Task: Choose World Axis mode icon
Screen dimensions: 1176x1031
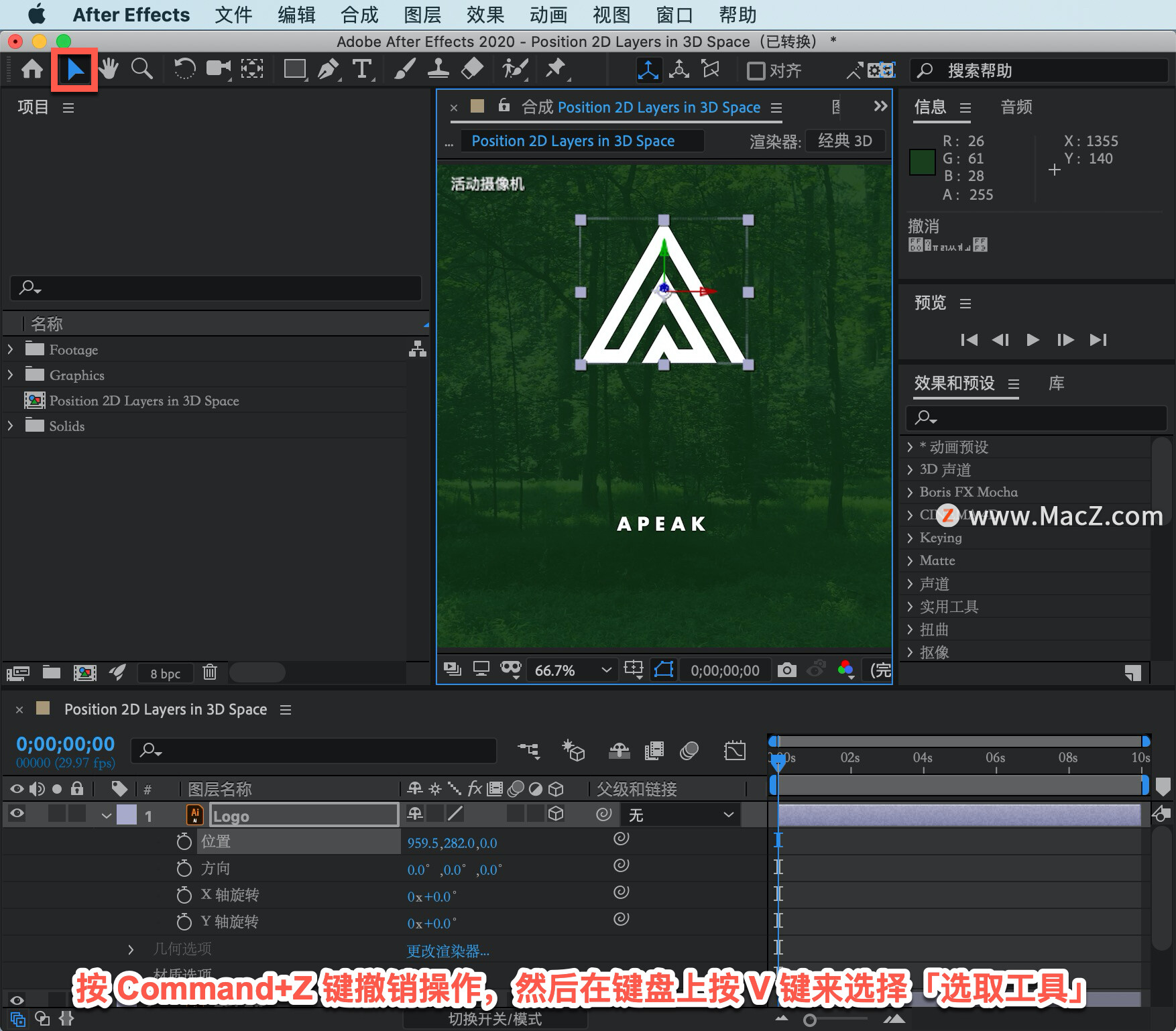Action: (679, 70)
